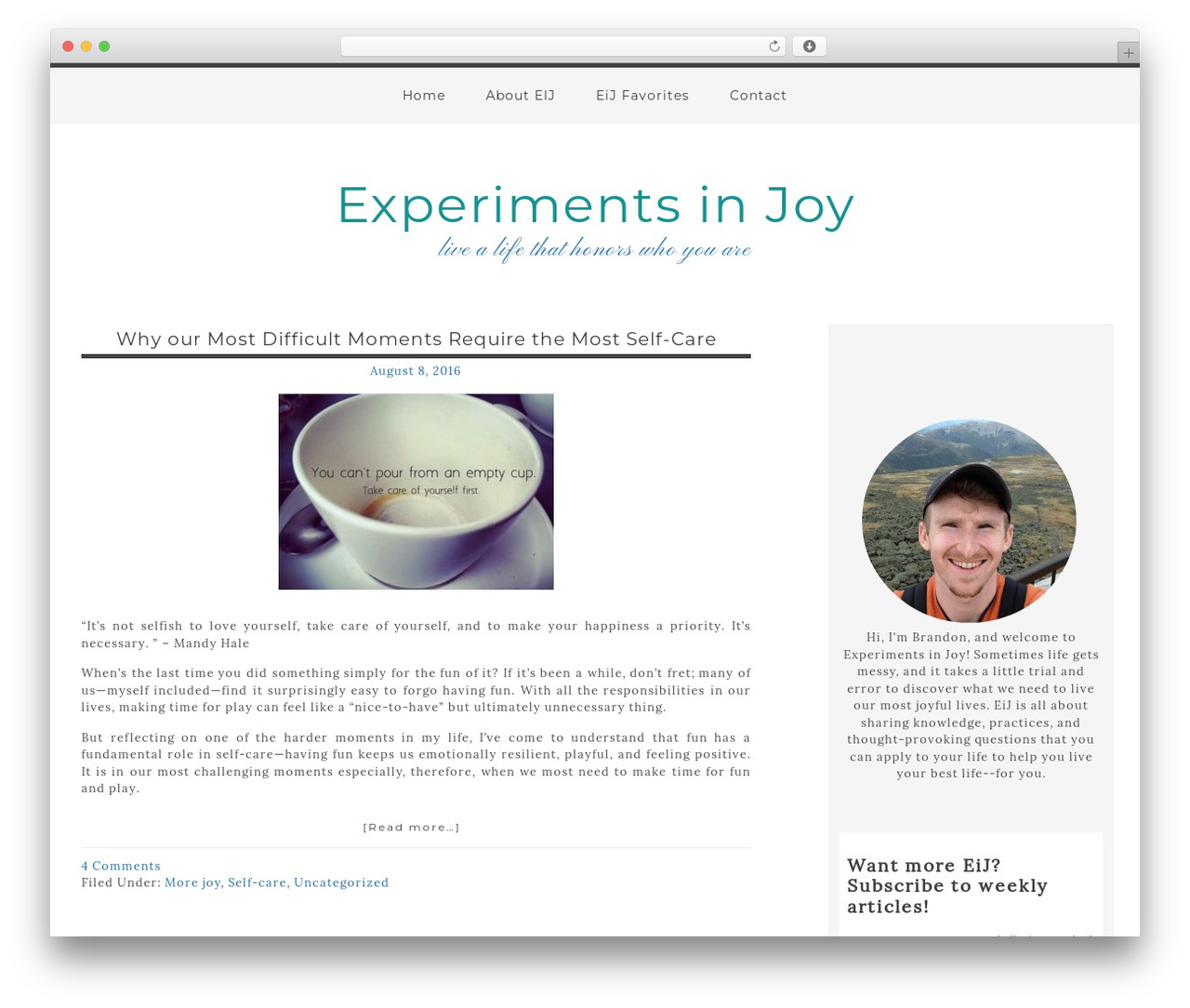The height and width of the screenshot is (1008, 1190).
Task: Open the Most Self-Care article title
Action: click(416, 339)
